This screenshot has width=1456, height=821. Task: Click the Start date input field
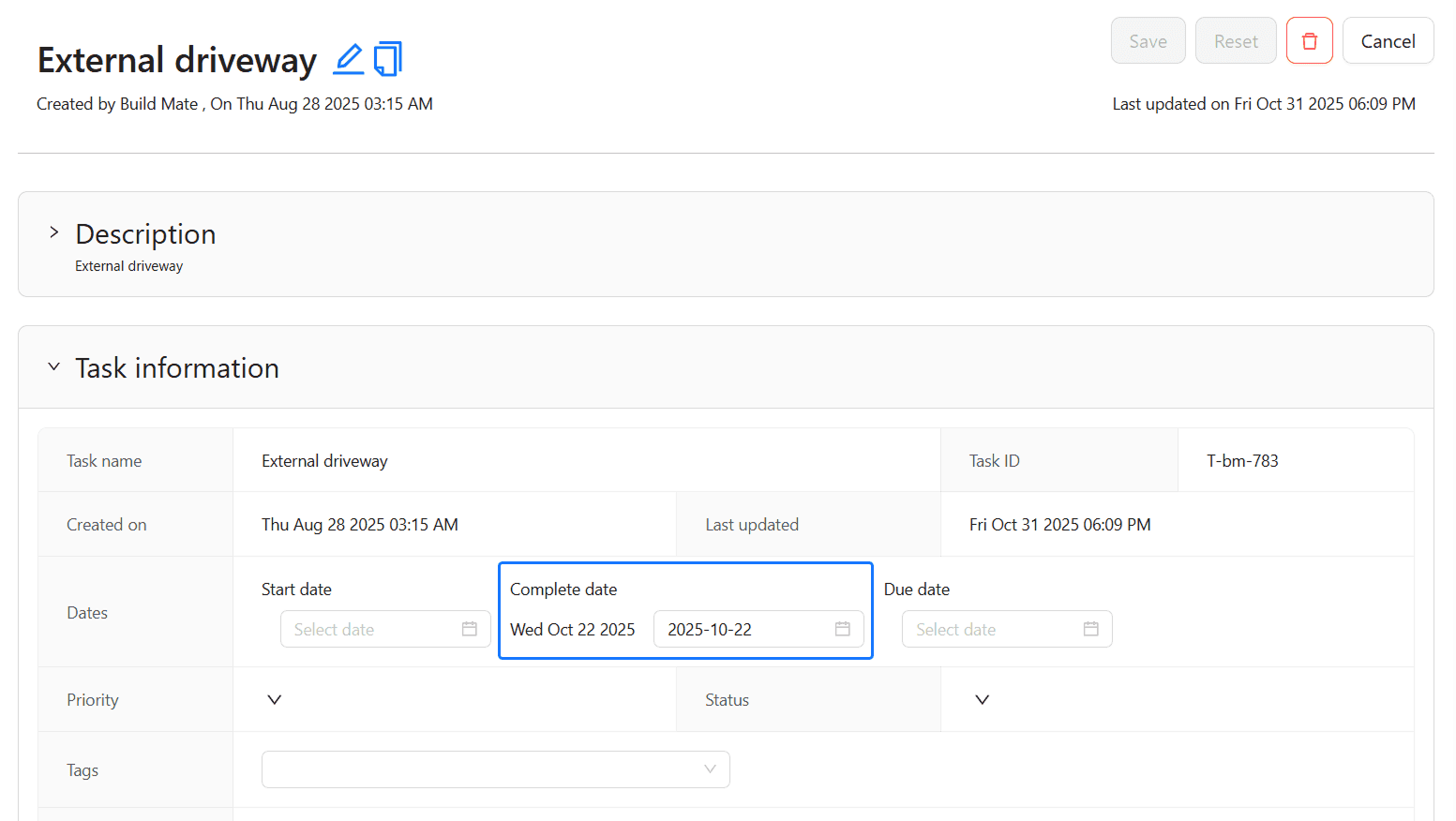[385, 629]
